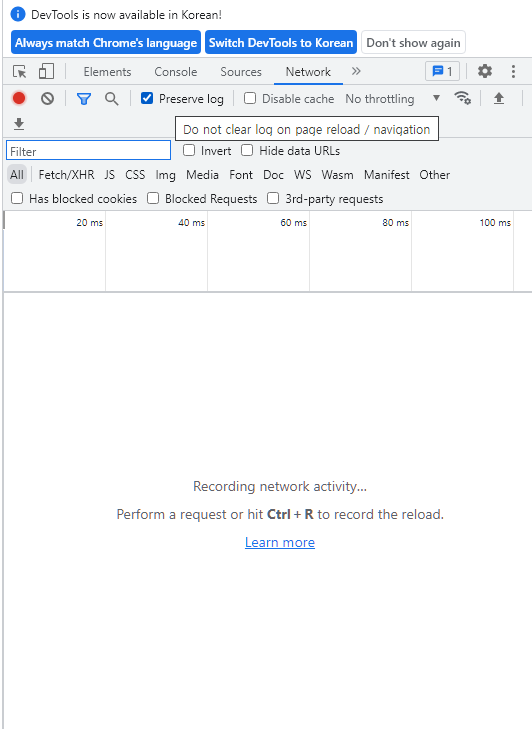Focus the Filter text input field
This screenshot has height=729, width=532.
(88, 151)
